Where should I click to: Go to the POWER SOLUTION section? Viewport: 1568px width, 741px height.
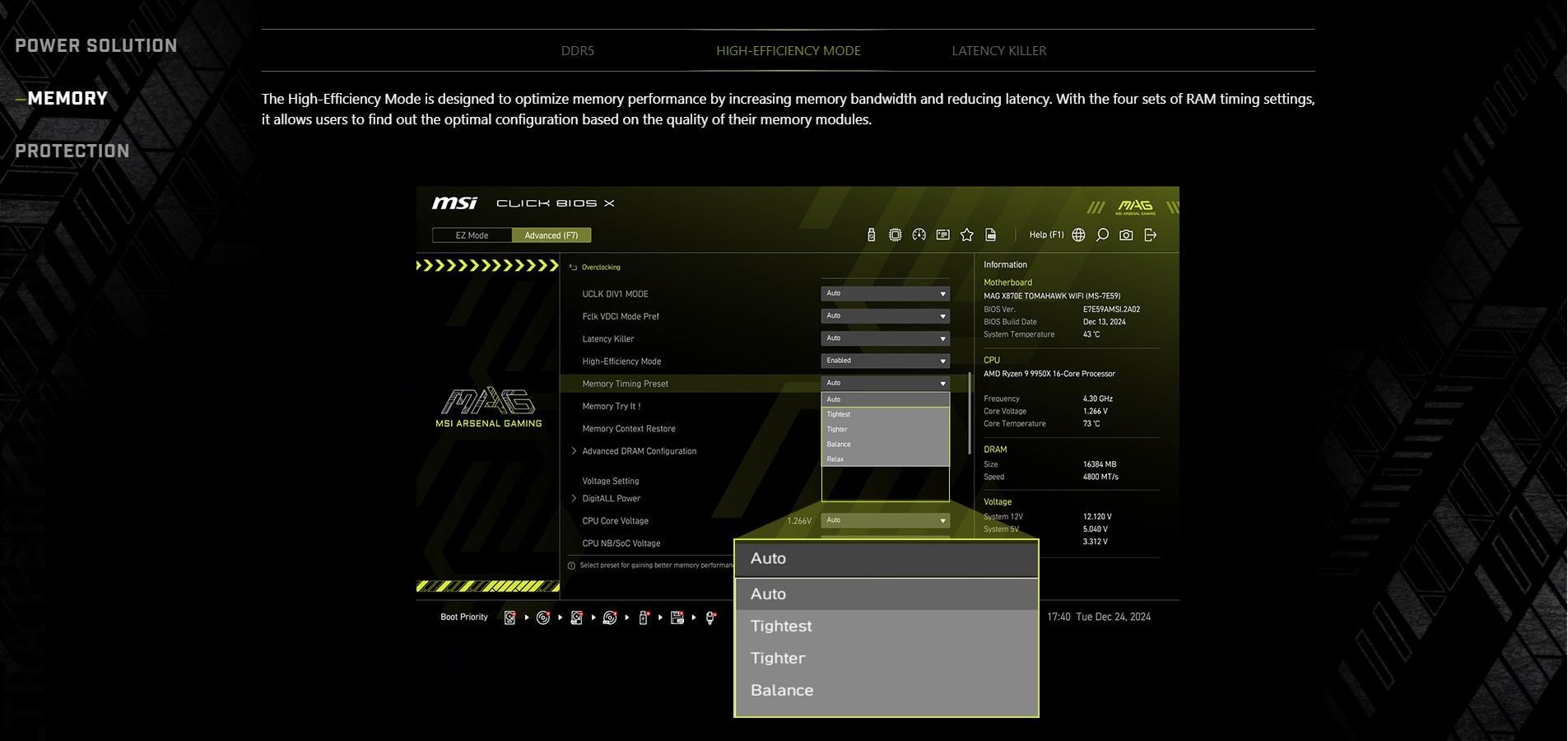click(96, 46)
